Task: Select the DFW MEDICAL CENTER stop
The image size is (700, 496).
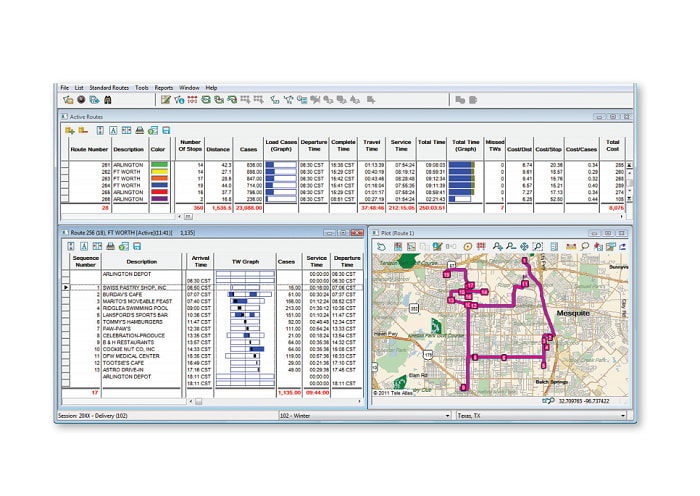Action: click(x=131, y=356)
